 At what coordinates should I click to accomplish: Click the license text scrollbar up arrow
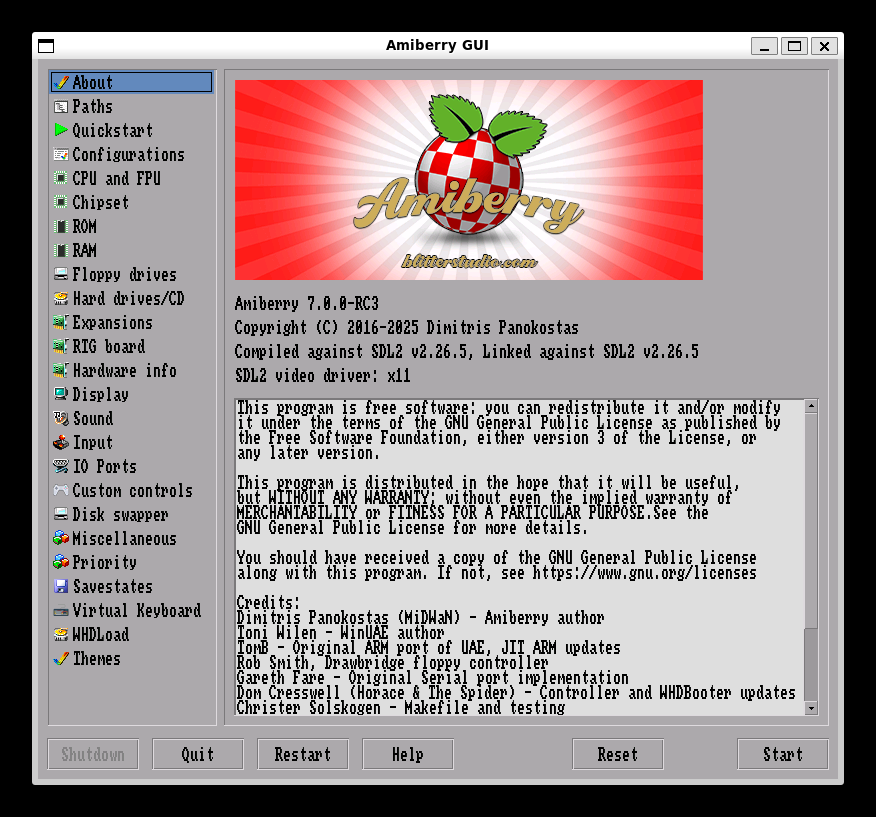811,406
